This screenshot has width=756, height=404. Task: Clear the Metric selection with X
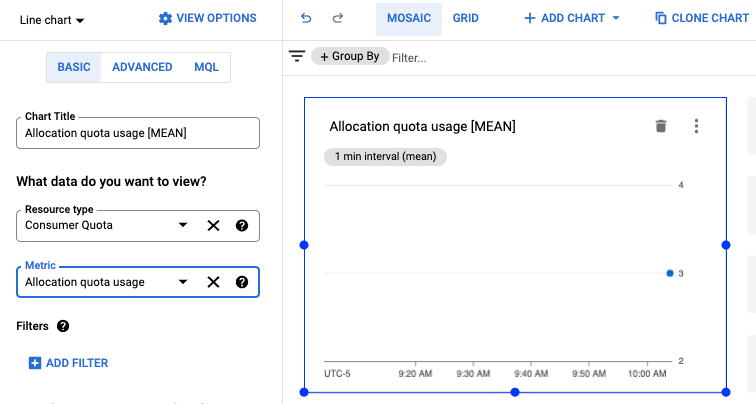pos(213,282)
